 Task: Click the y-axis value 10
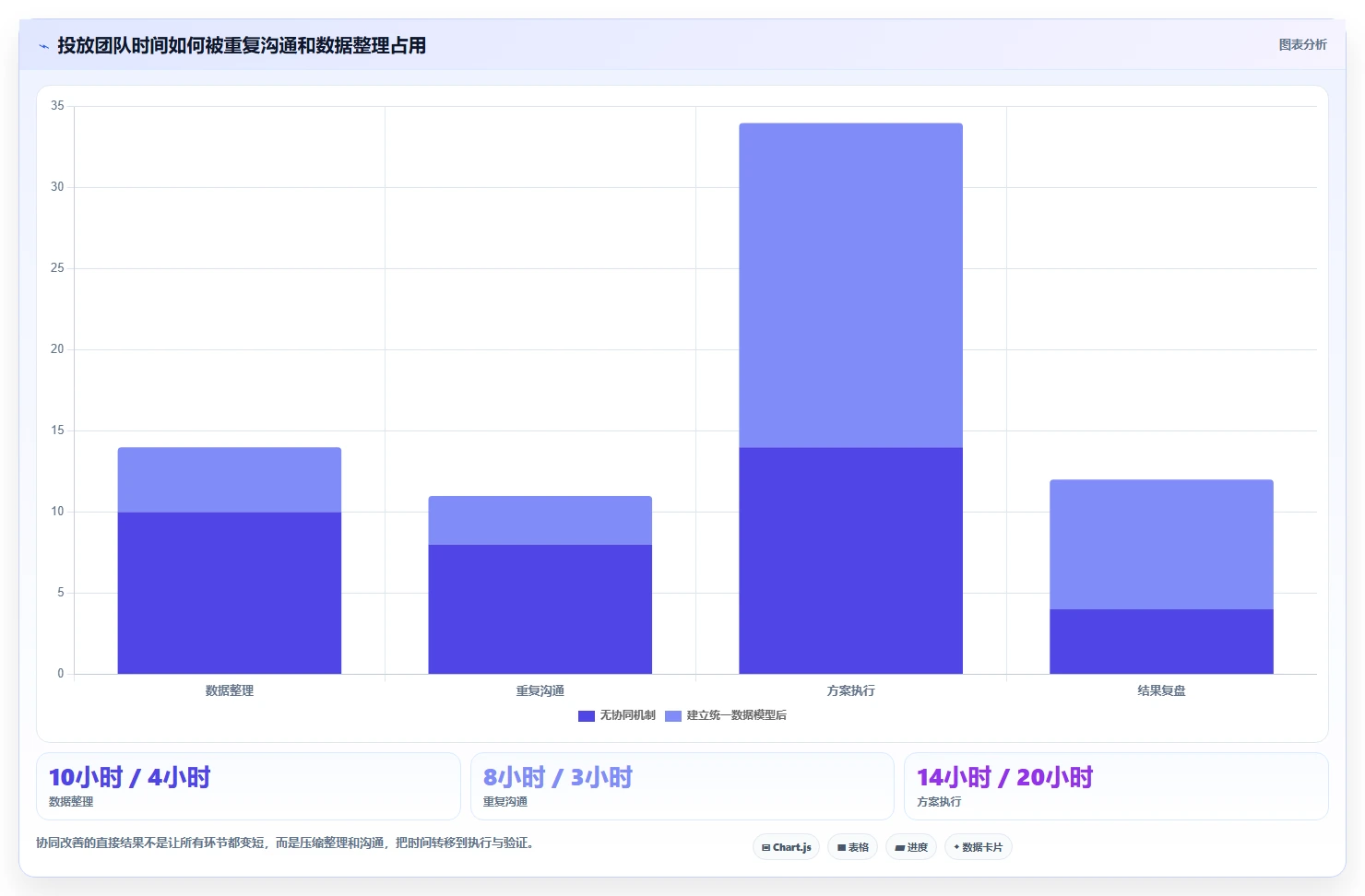tap(57, 512)
